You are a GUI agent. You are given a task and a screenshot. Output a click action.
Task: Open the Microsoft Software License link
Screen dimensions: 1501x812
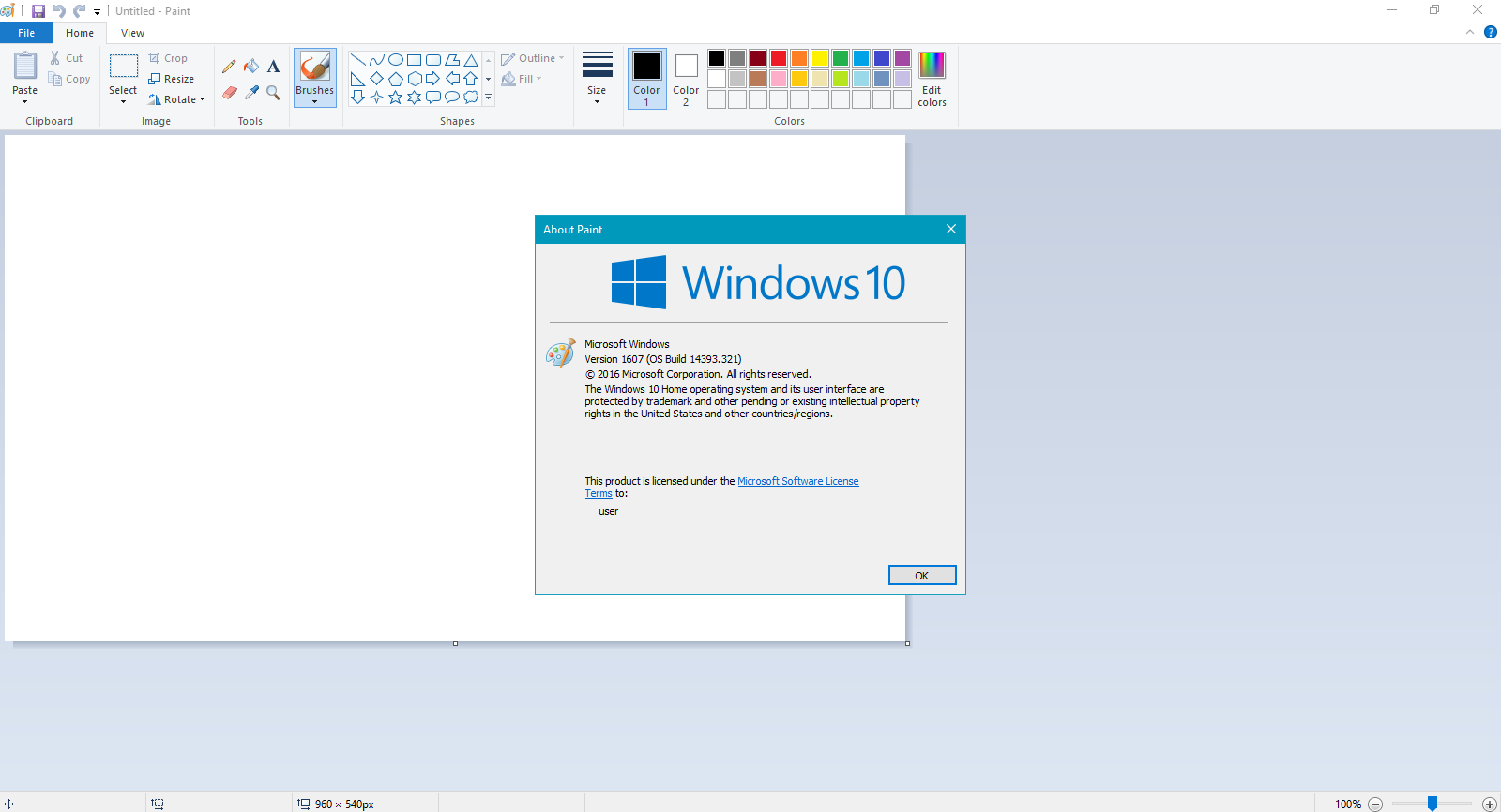(x=797, y=481)
